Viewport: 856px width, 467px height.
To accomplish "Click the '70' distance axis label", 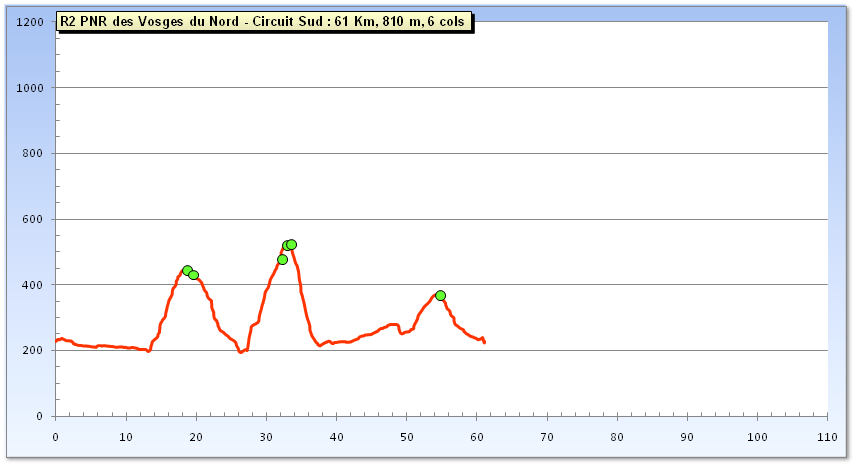I will coord(547,437).
